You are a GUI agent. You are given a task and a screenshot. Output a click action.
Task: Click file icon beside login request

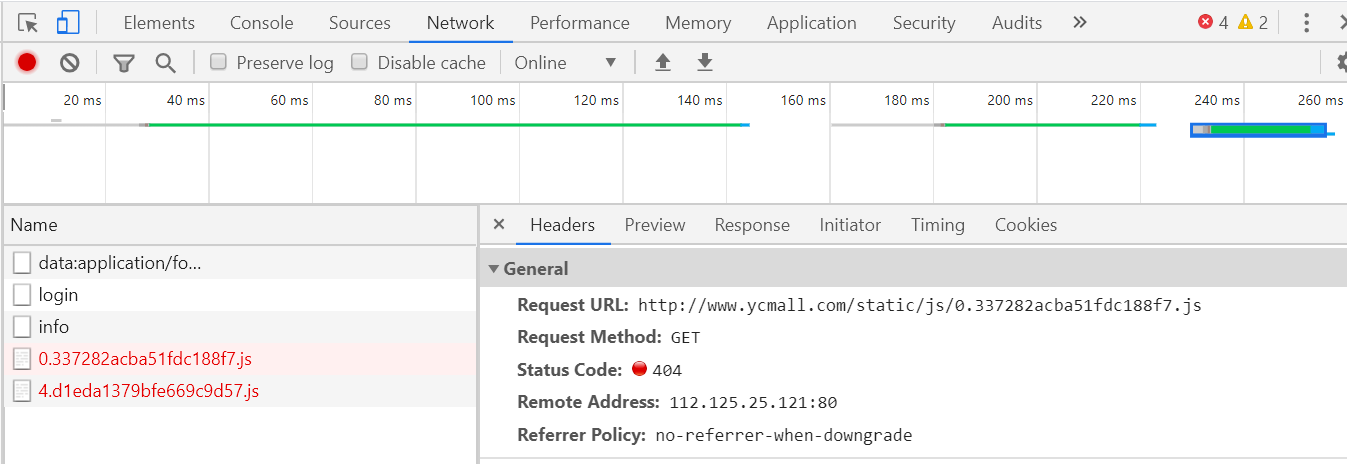(x=22, y=295)
